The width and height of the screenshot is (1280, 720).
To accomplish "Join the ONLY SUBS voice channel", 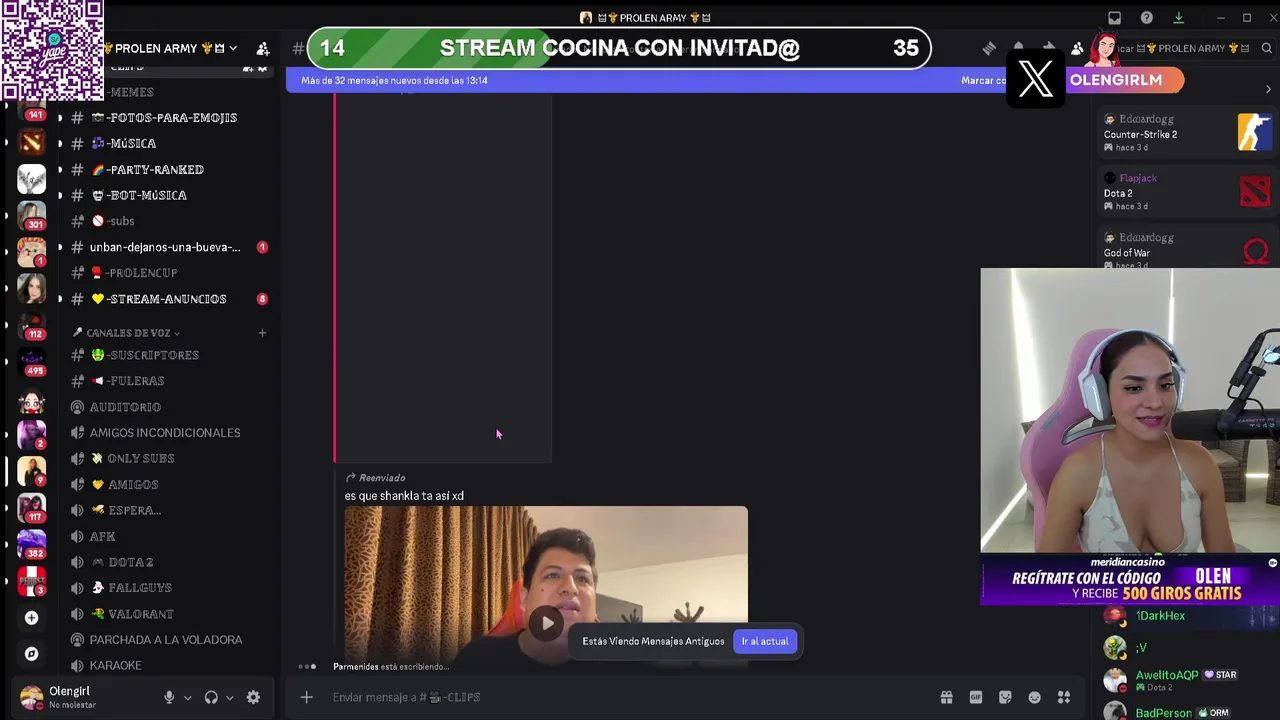I will coord(163,458).
